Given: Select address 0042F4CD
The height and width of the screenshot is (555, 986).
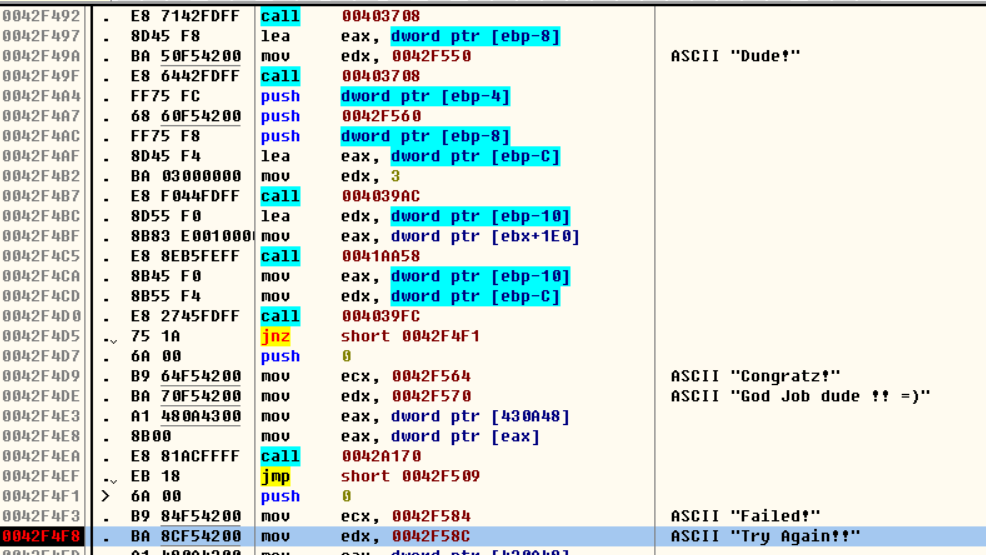Looking at the screenshot, I should 42,296.
